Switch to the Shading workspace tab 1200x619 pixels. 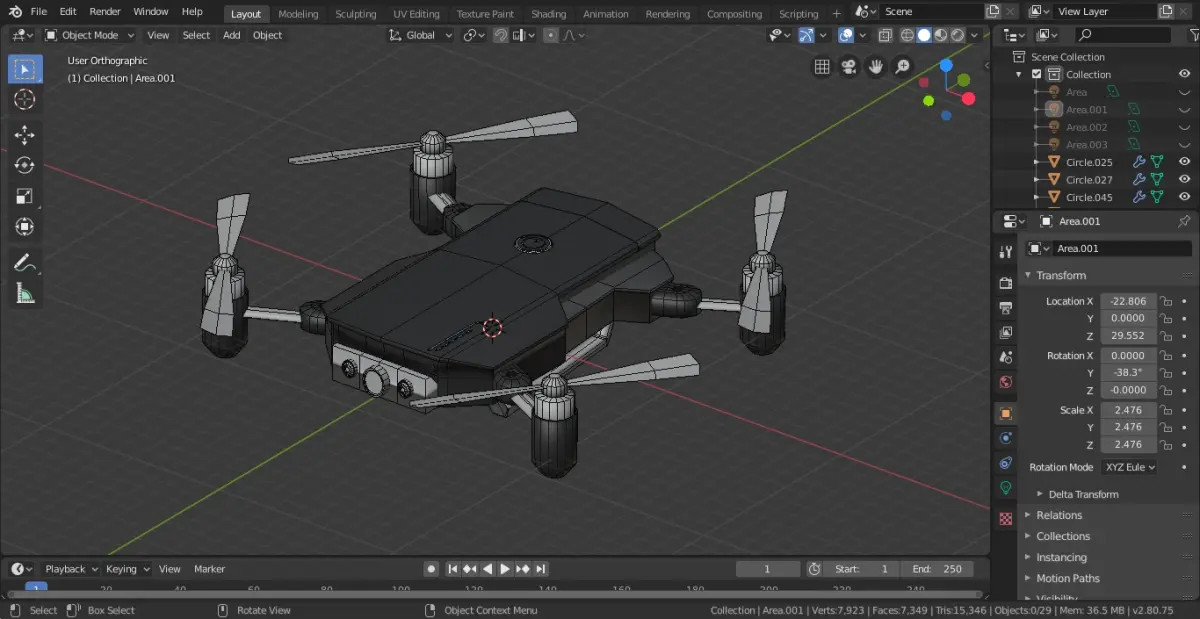pos(548,14)
